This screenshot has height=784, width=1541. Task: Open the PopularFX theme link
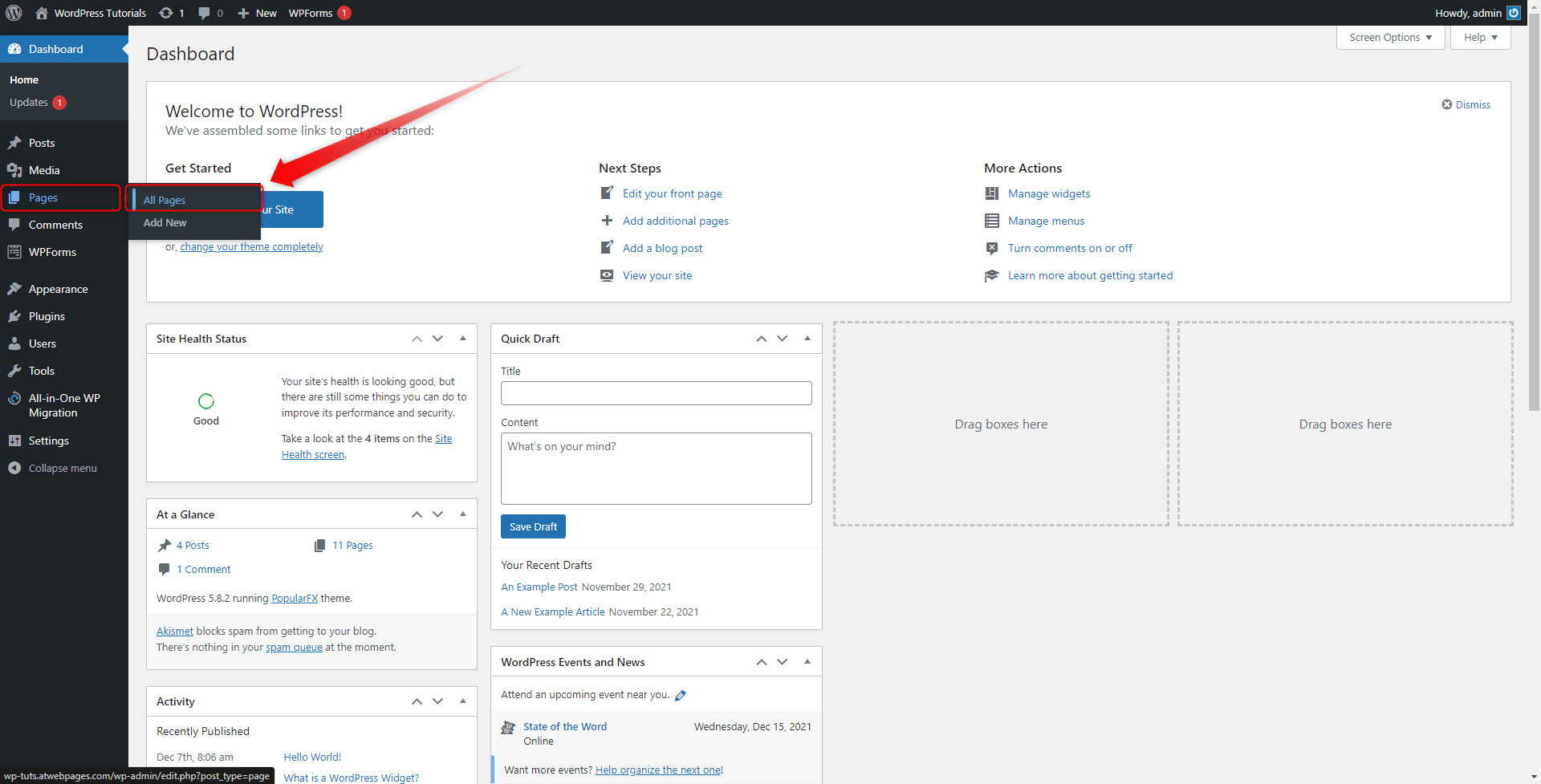295,599
